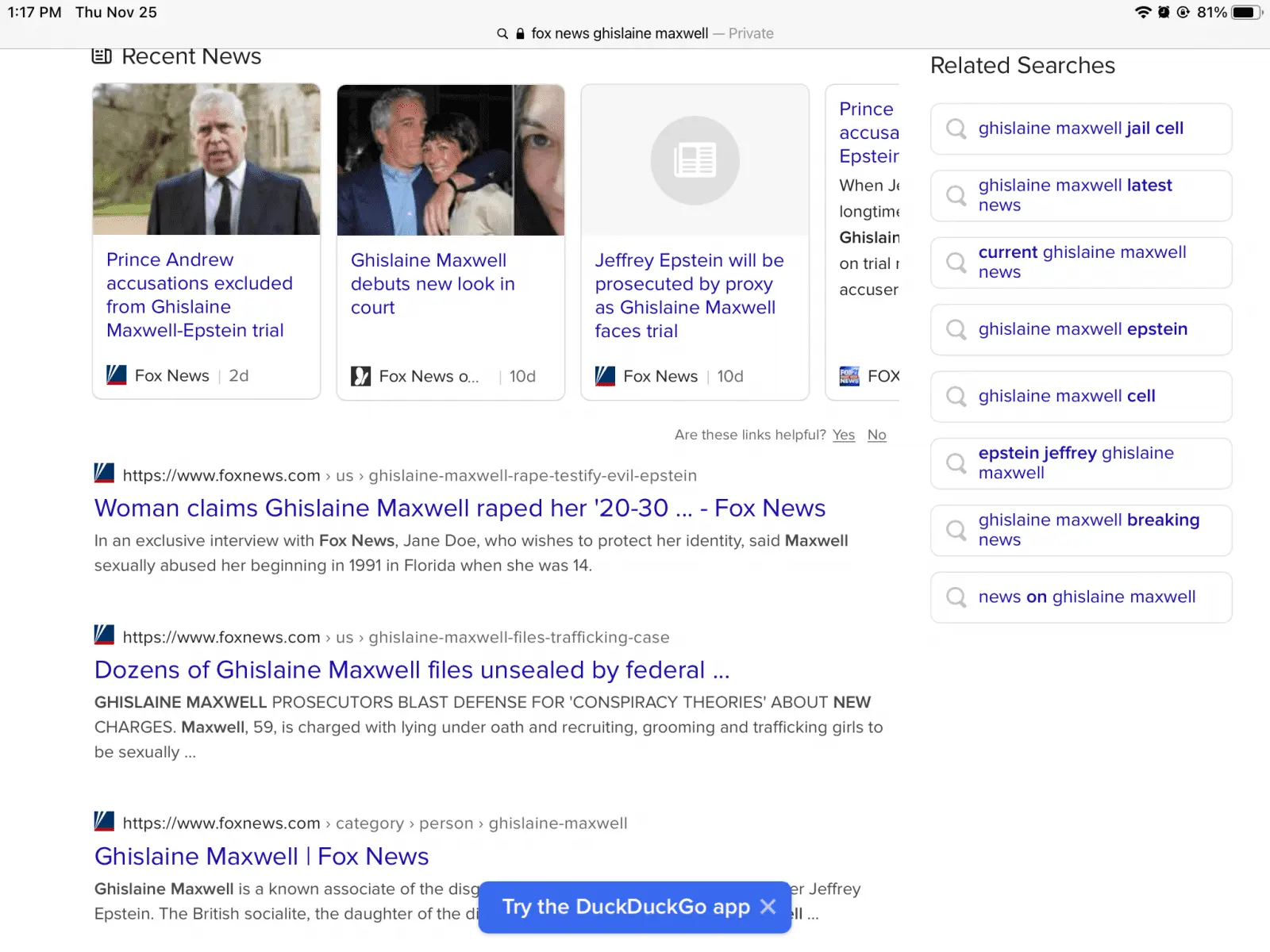This screenshot has width=1270, height=952.
Task: Tap the lock icon in address bar
Action: click(x=520, y=33)
